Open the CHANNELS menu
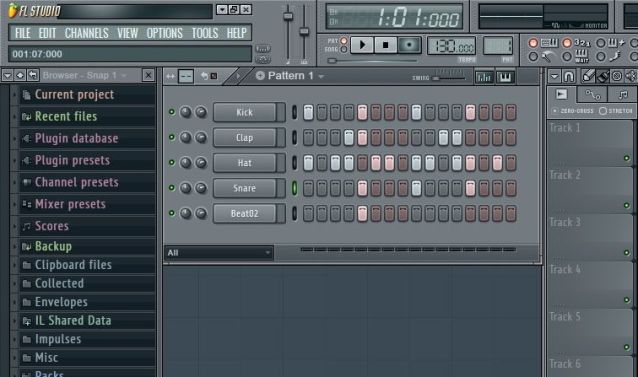Screen dimensions: 638x377 (x=87, y=33)
